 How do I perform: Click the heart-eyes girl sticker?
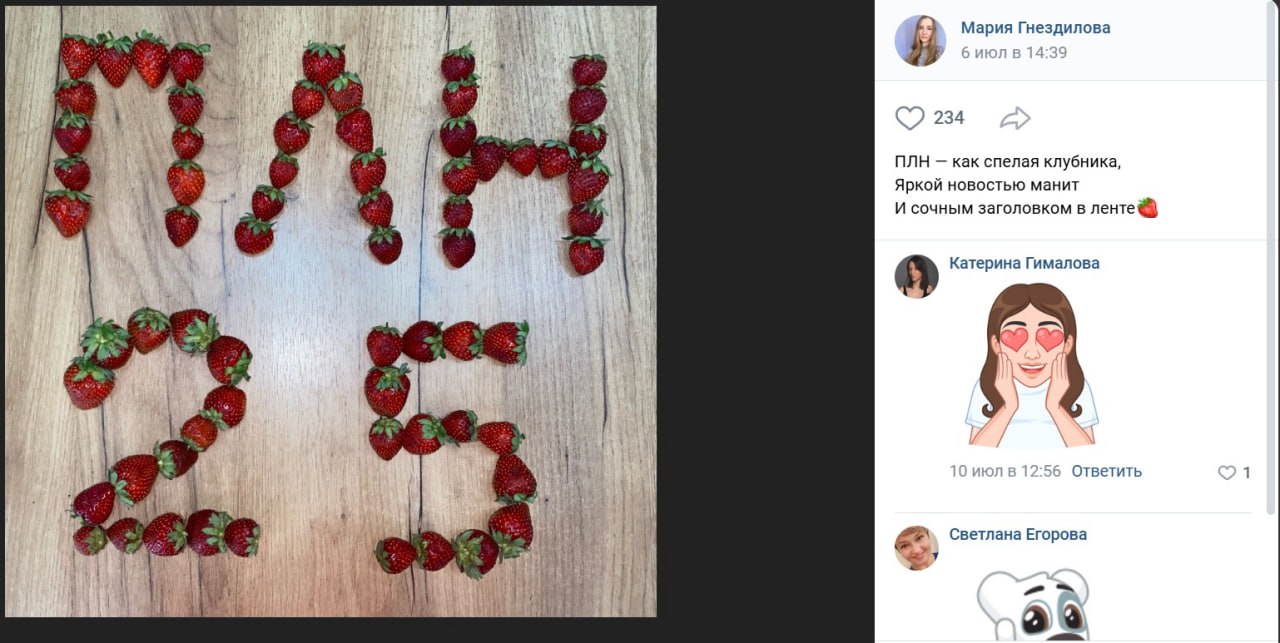(x=1031, y=366)
